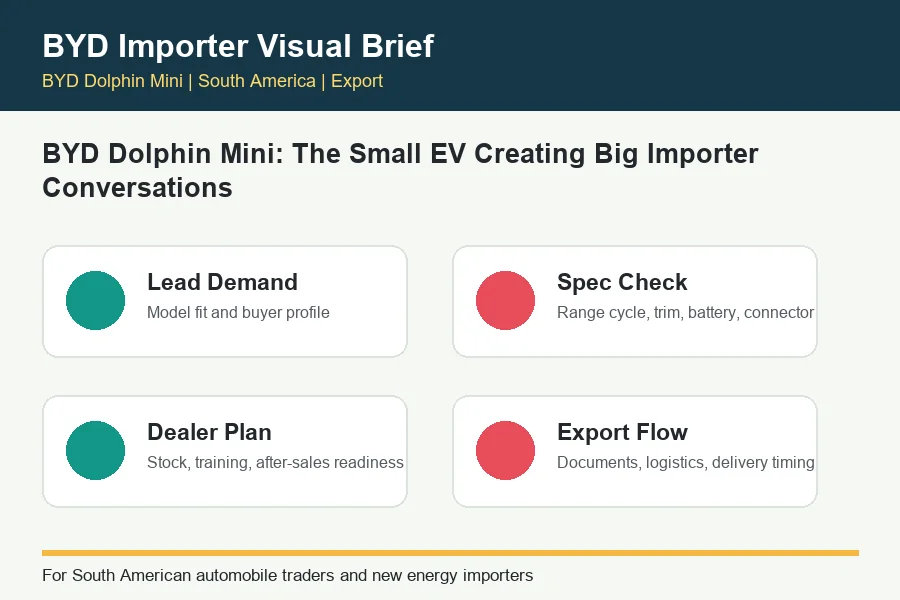Click 'Model fit and buyer profile' text
The height and width of the screenshot is (600, 900).
coord(238,312)
